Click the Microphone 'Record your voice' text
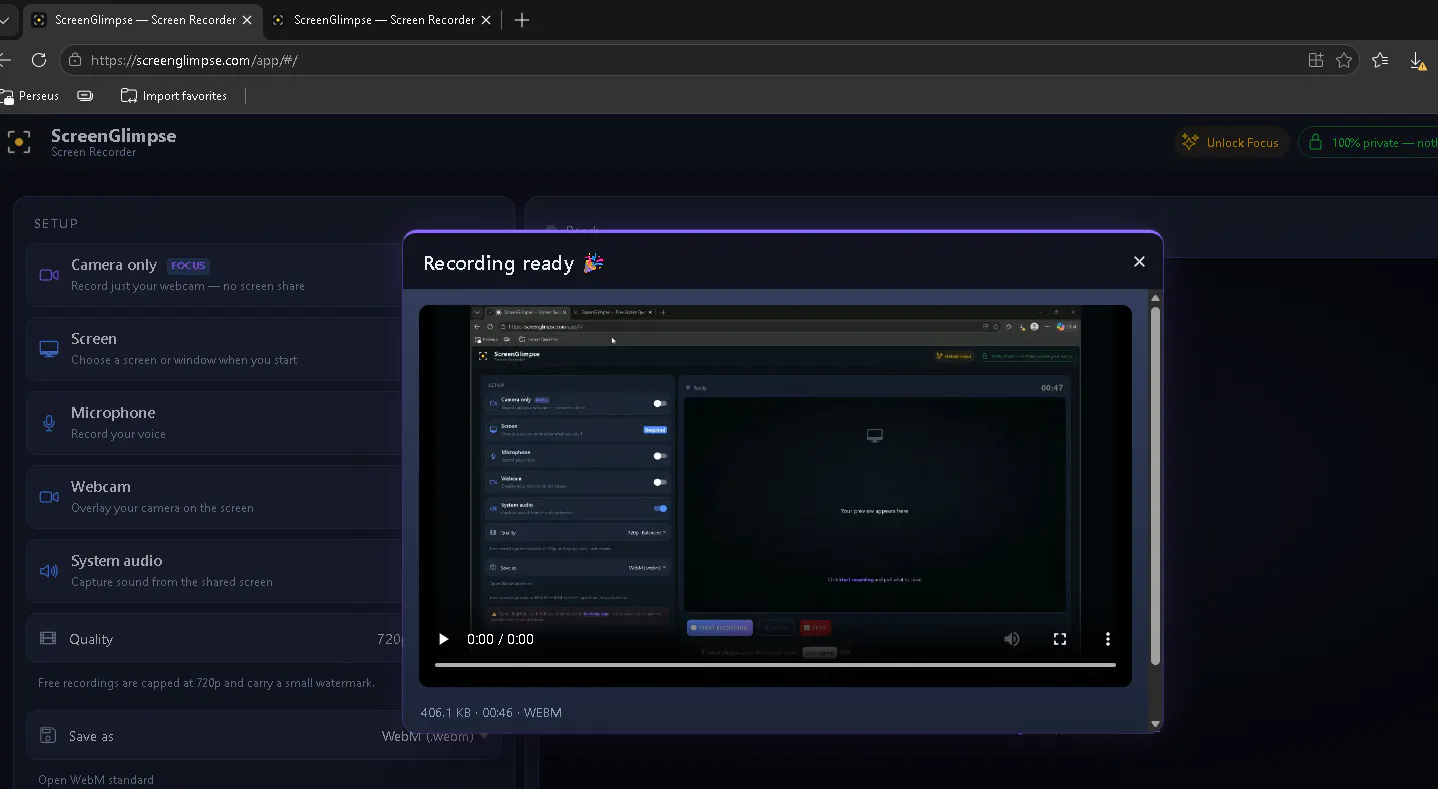1438x789 pixels. 118,434
